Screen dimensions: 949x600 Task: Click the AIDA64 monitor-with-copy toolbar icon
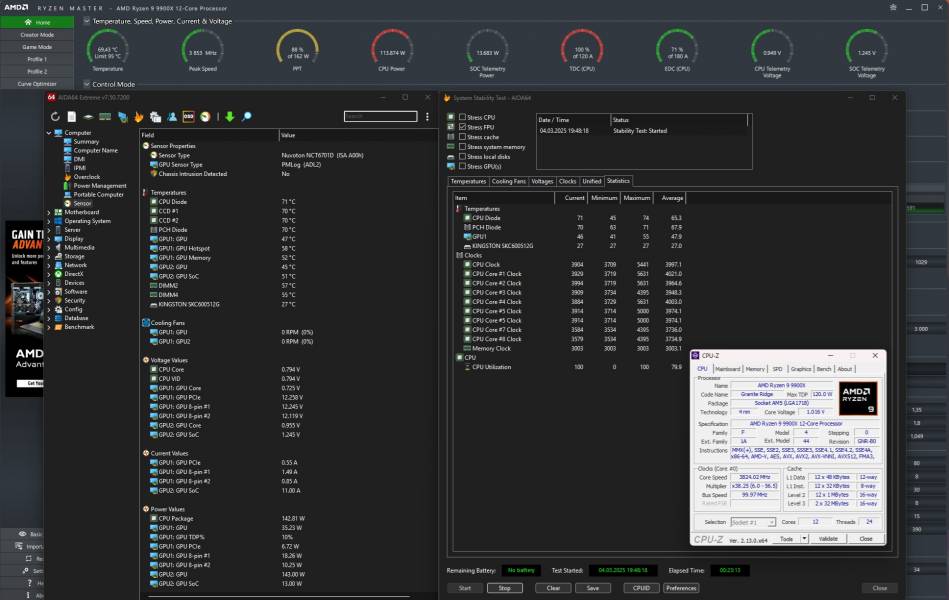point(156,117)
